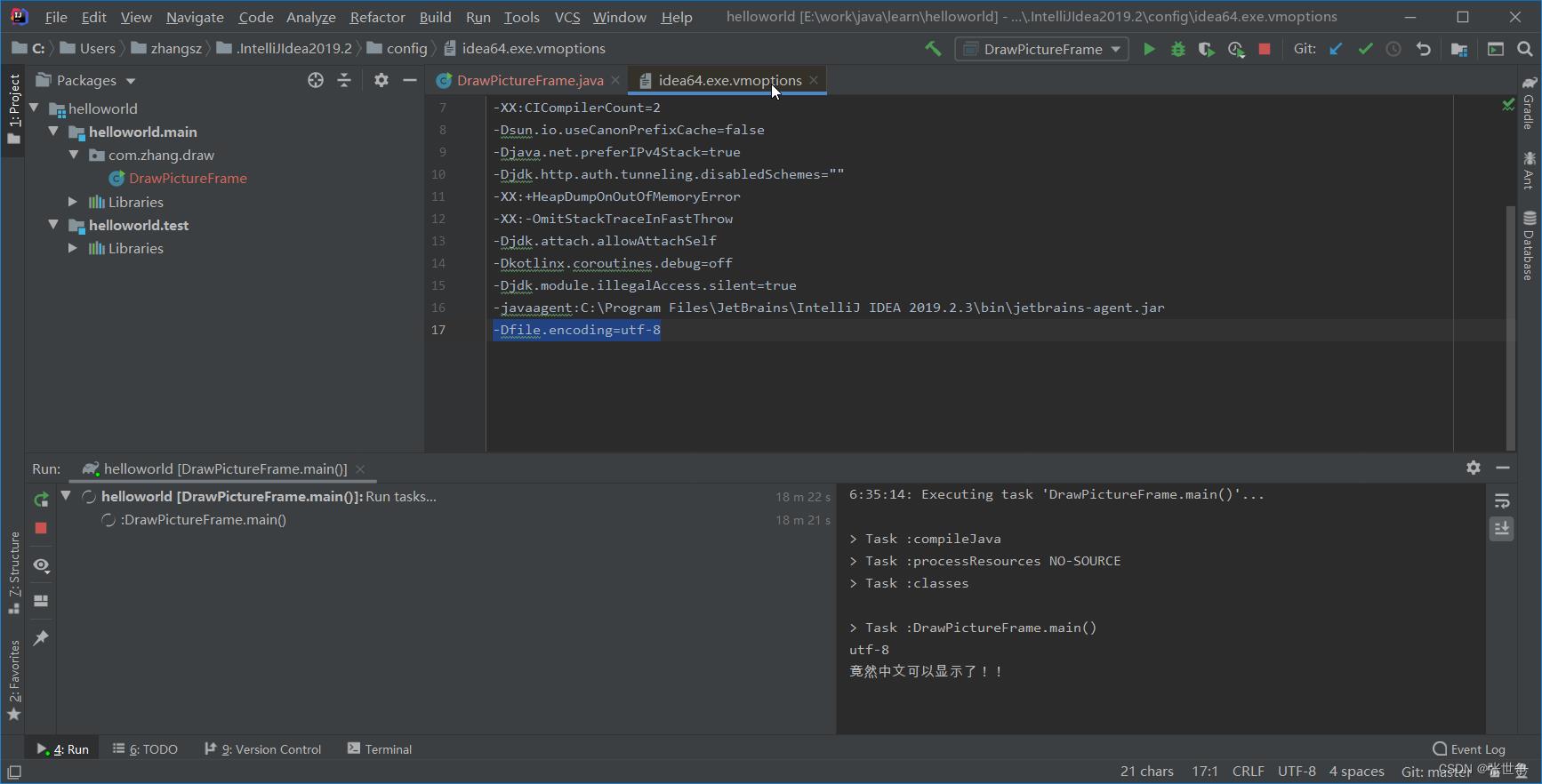Open the VCS menu
Screen dimensions: 1542x784
pos(567,17)
